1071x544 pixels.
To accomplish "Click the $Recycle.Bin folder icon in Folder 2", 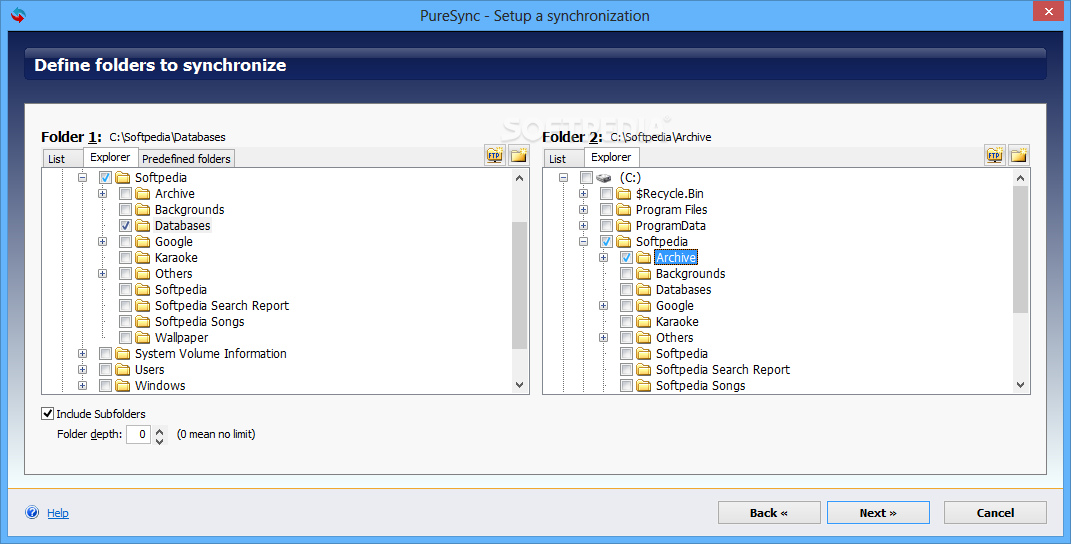I will point(624,193).
